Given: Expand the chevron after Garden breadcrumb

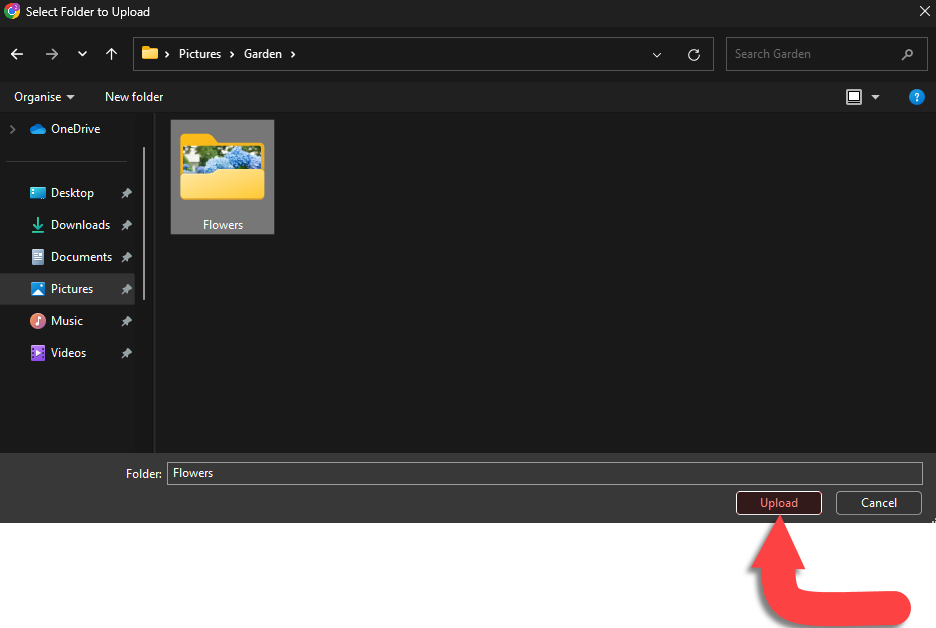Looking at the screenshot, I should coord(293,54).
